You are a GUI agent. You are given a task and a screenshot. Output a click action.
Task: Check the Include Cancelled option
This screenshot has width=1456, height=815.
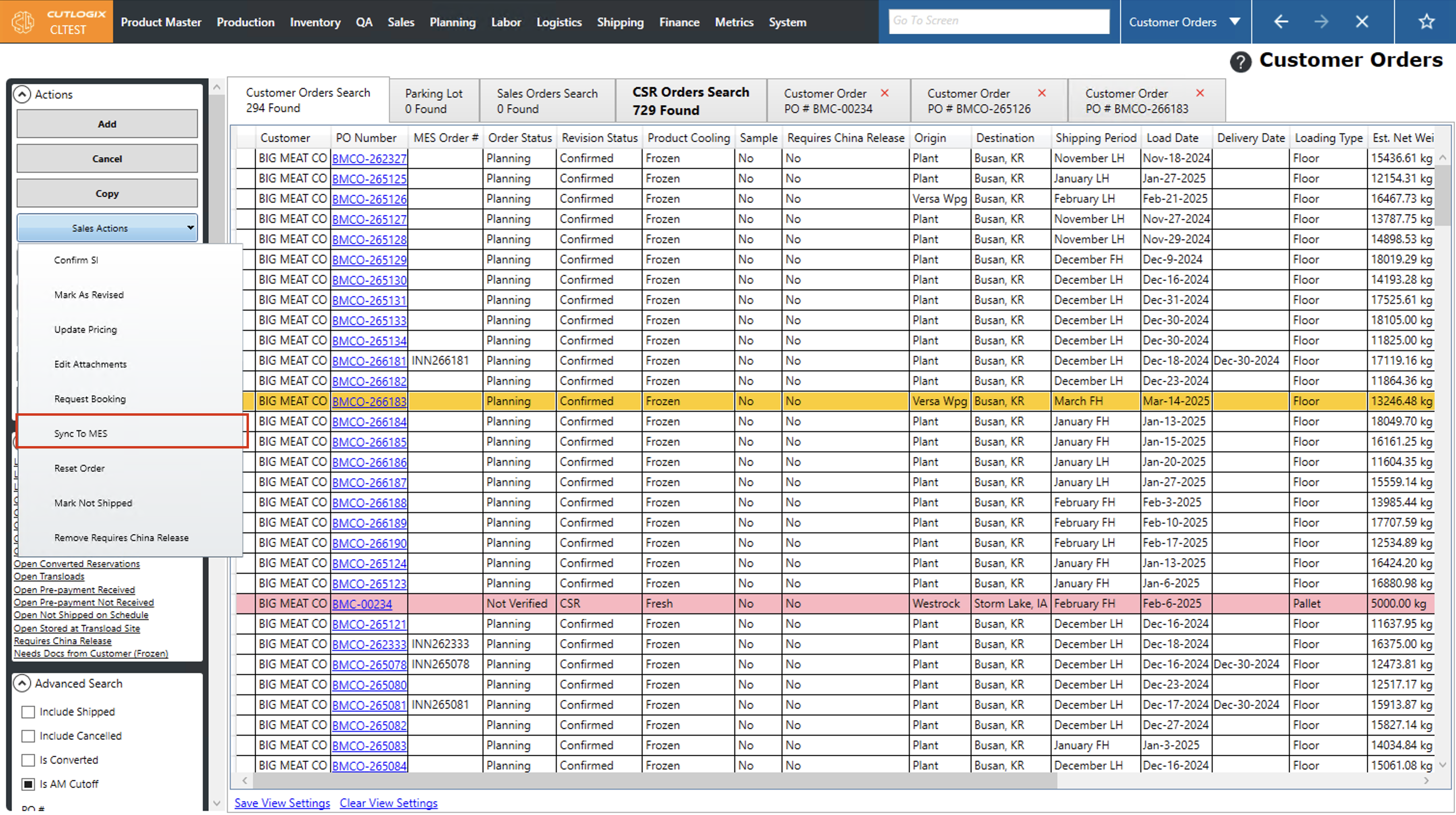[28, 736]
